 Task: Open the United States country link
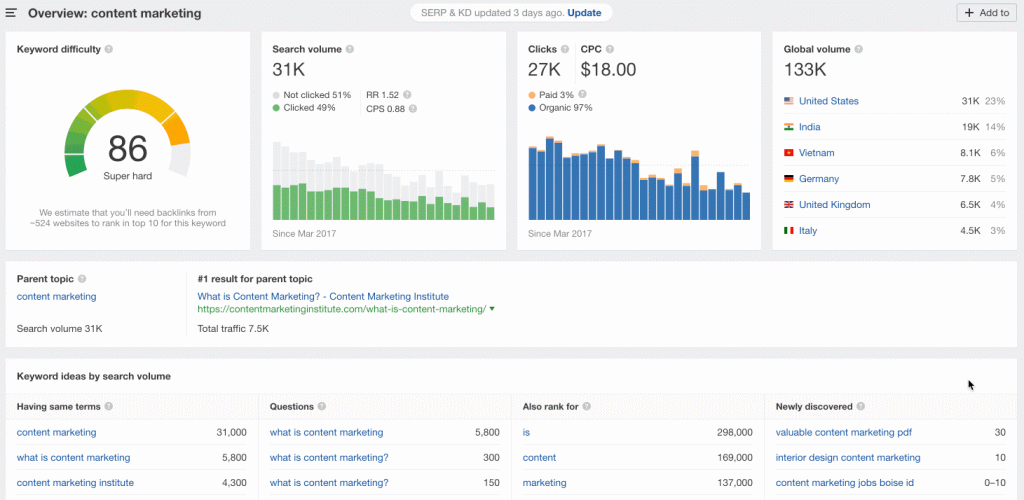[x=828, y=101]
